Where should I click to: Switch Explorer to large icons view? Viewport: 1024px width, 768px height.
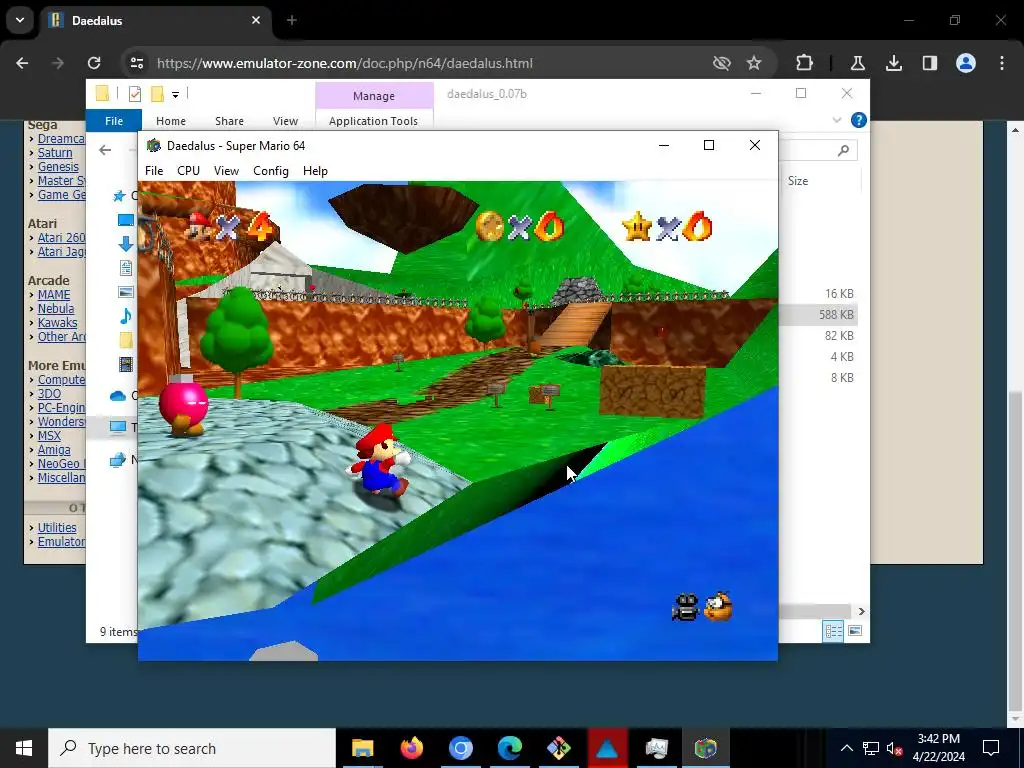pos(854,631)
